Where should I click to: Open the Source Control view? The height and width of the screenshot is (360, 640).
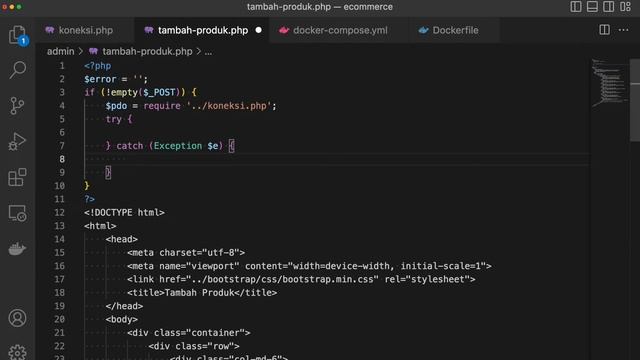pyautogui.click(x=17, y=106)
